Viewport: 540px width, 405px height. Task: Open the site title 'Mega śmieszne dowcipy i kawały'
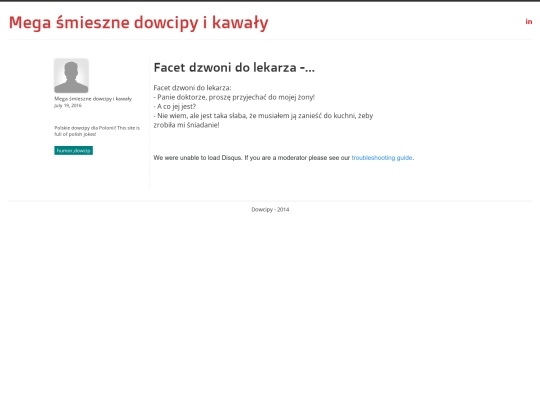click(138, 23)
